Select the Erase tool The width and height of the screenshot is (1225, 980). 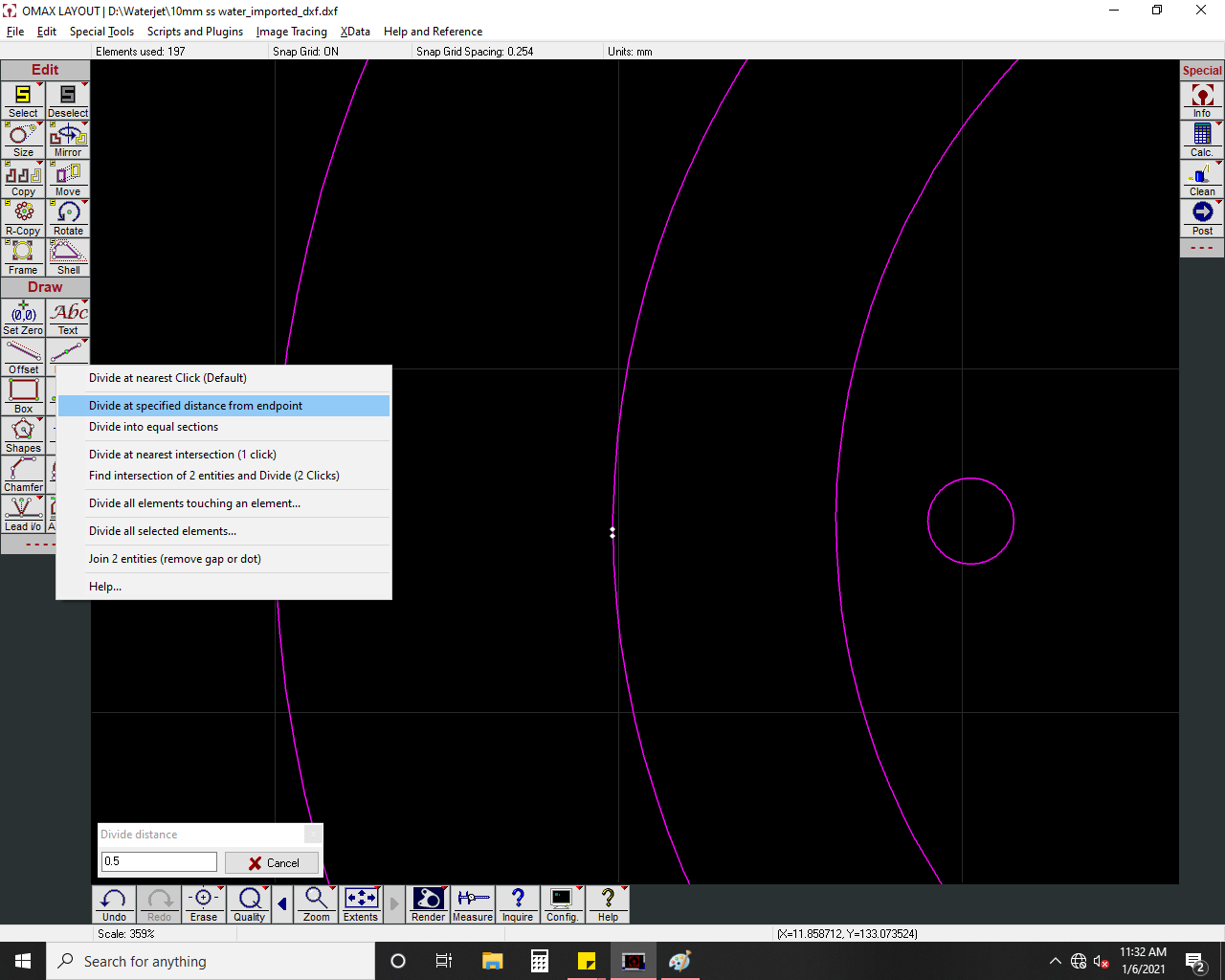point(204,904)
